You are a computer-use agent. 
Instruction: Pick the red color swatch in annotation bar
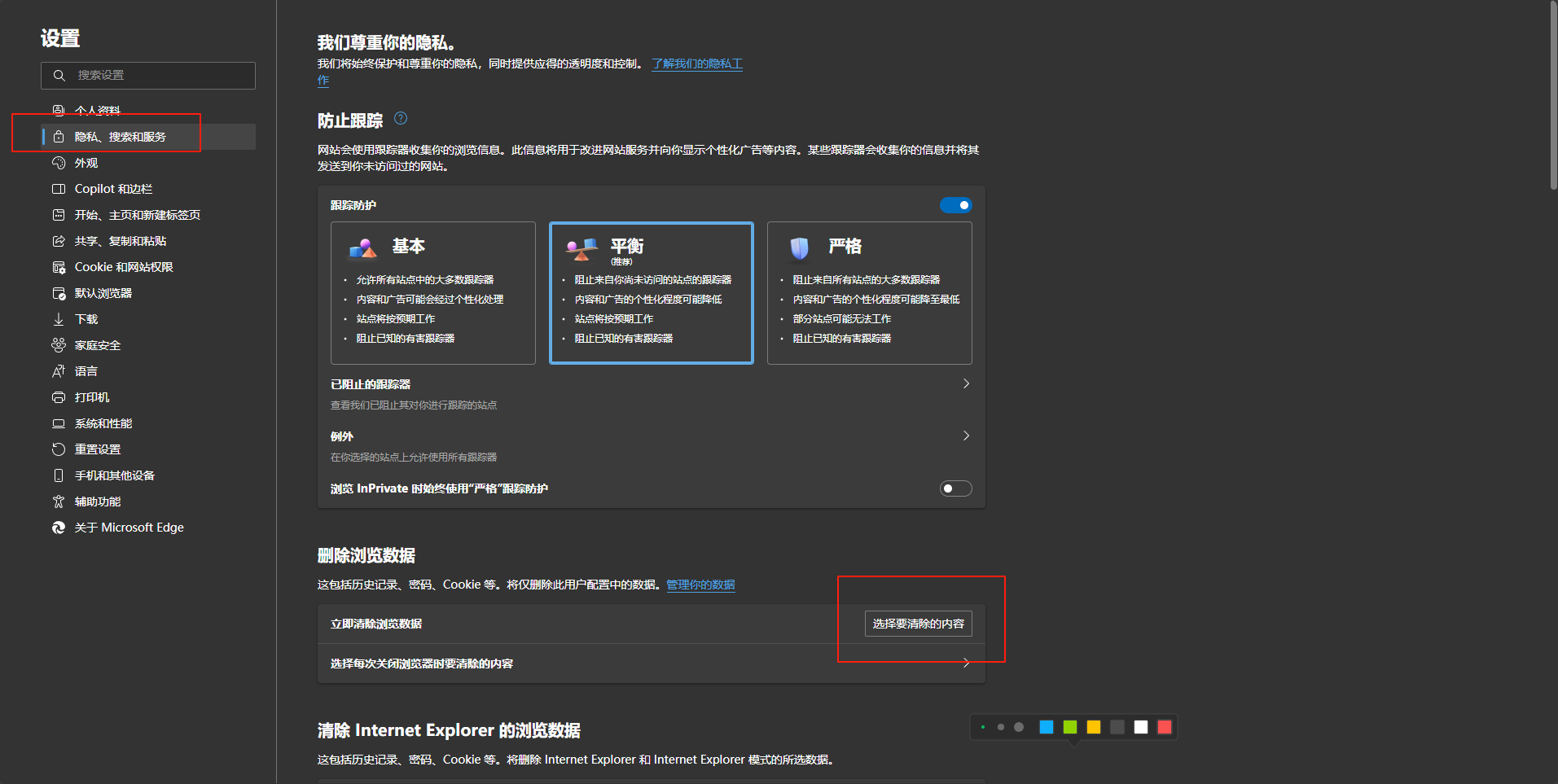pyautogui.click(x=1165, y=727)
